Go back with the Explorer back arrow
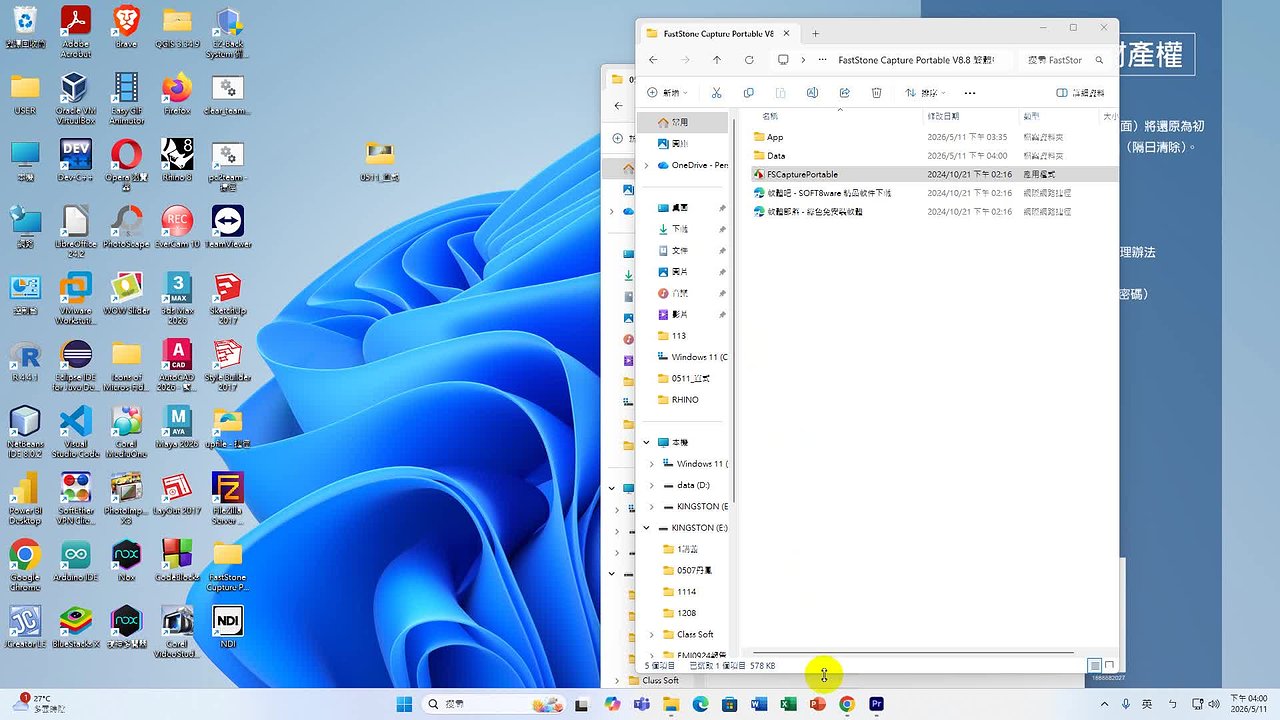This screenshot has height=720, width=1280. (653, 60)
